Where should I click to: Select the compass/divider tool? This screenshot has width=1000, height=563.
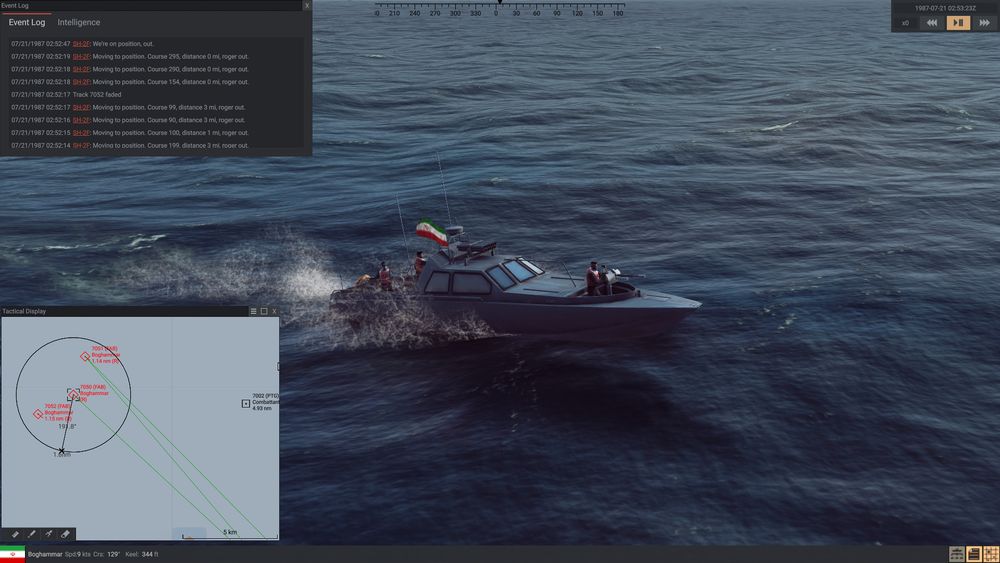tap(48, 534)
